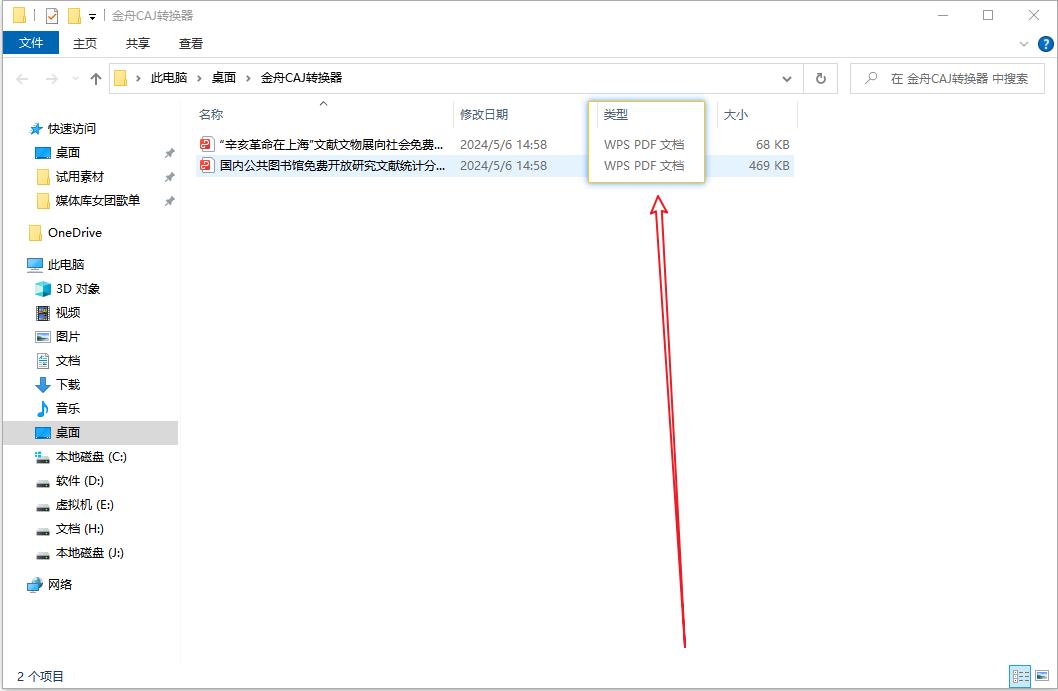The height and width of the screenshot is (691, 1058).
Task: Open address bar history dropdown
Action: pos(786,78)
